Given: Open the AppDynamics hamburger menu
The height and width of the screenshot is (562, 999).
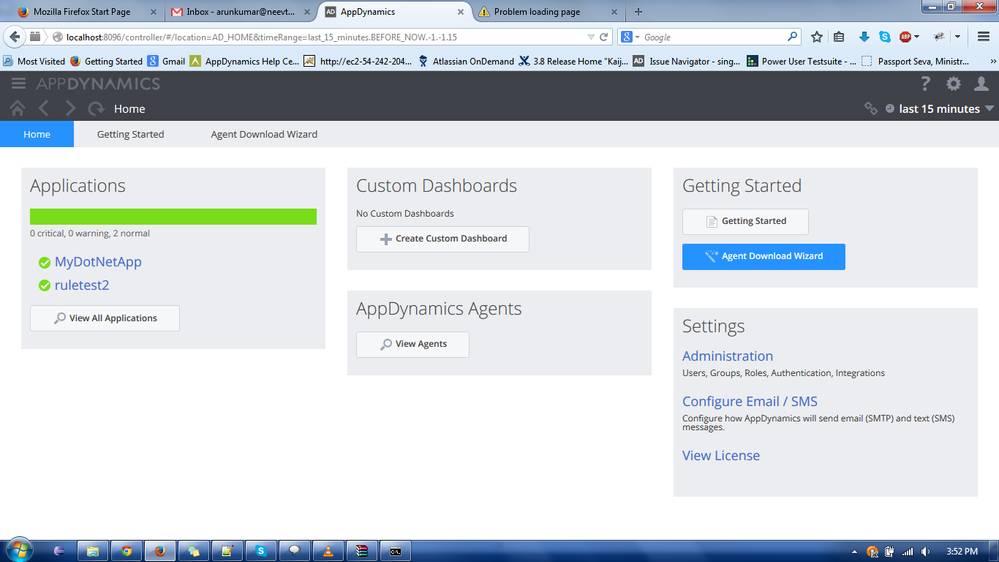Looking at the screenshot, I should click(18, 84).
